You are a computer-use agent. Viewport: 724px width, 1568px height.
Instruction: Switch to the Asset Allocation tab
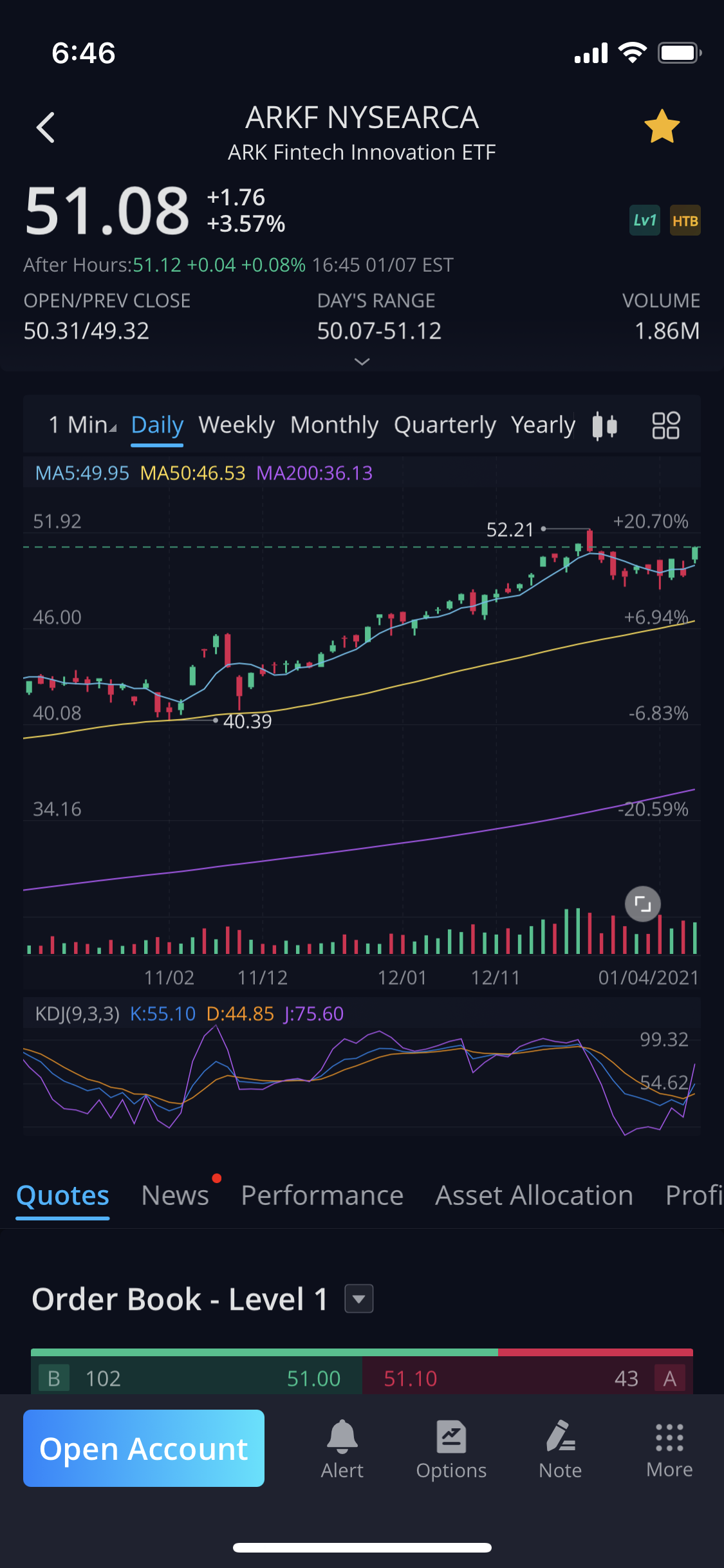pos(534,1195)
